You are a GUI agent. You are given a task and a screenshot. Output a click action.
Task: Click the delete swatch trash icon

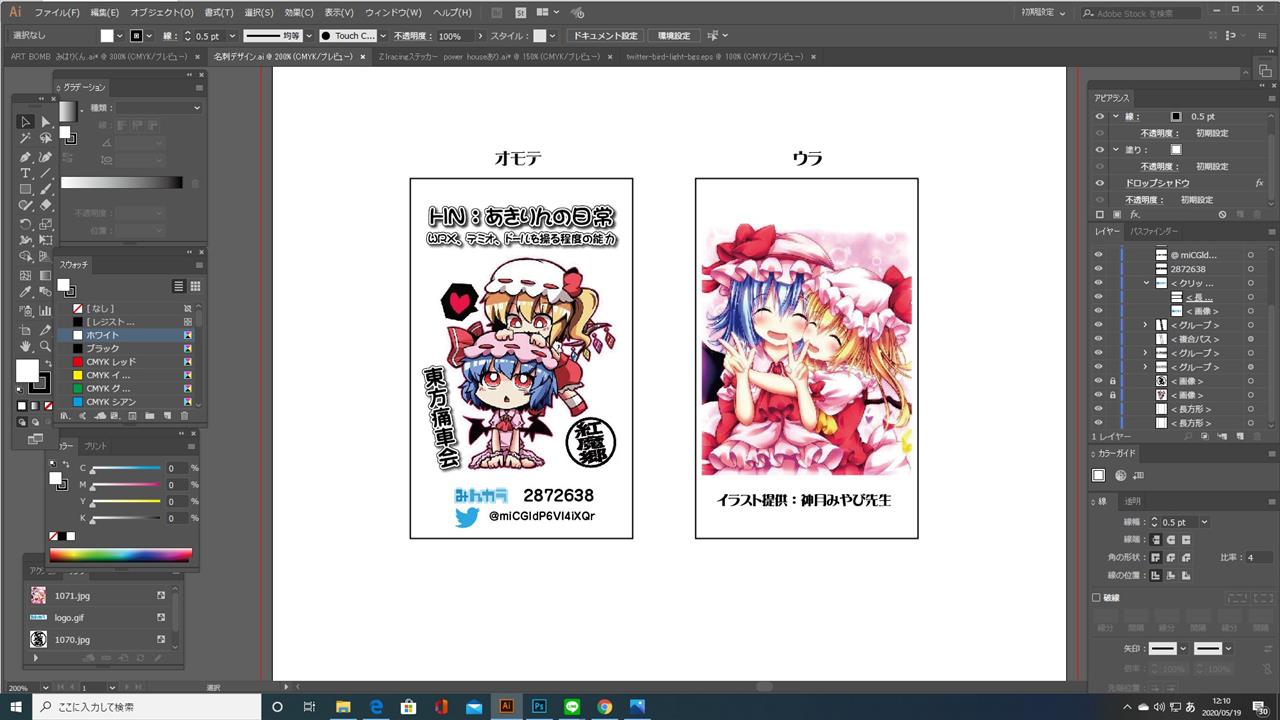point(184,415)
